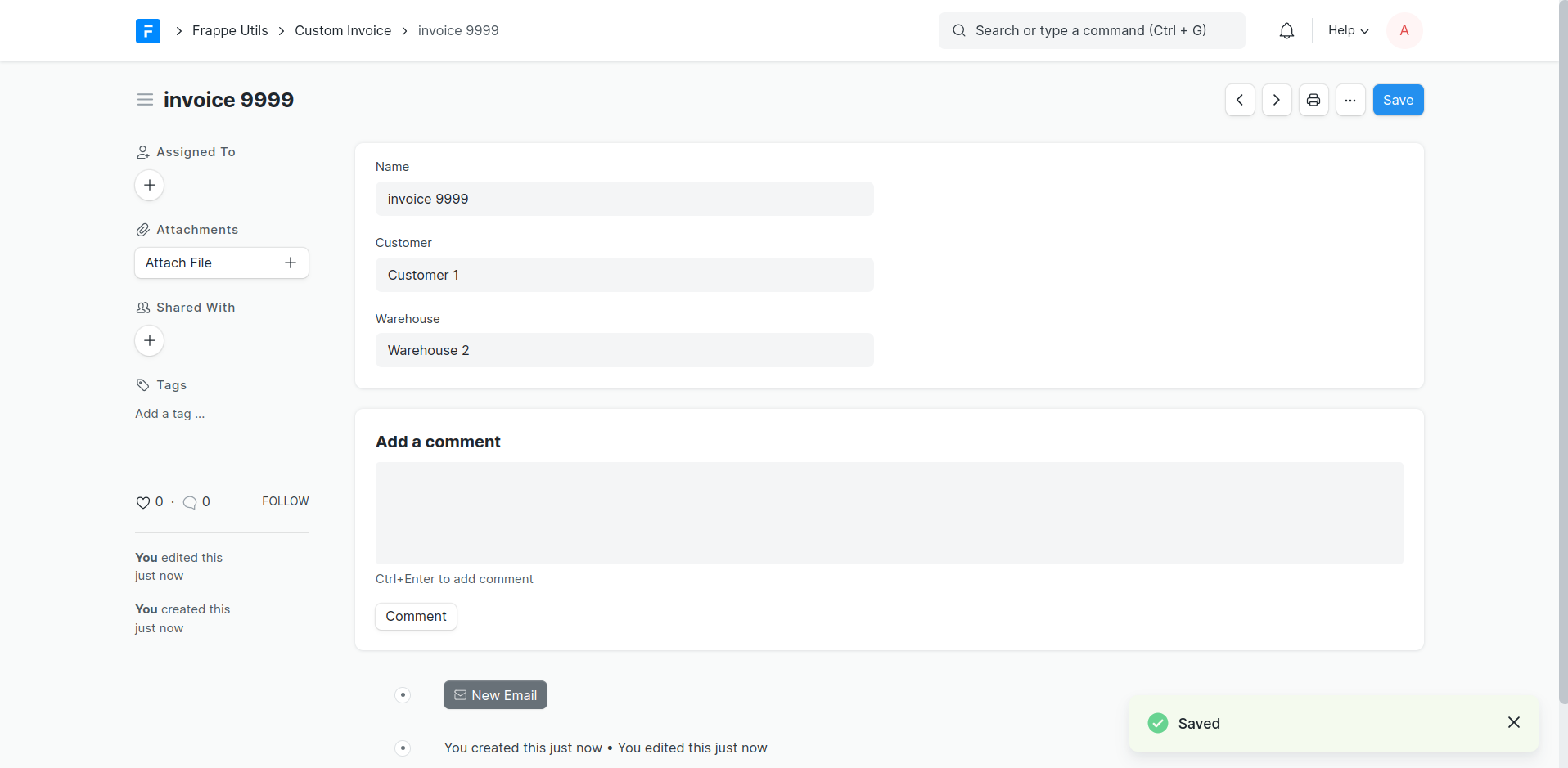1568x768 pixels.
Task: Open Frappe Utils breadcrumb
Action: [x=230, y=31]
